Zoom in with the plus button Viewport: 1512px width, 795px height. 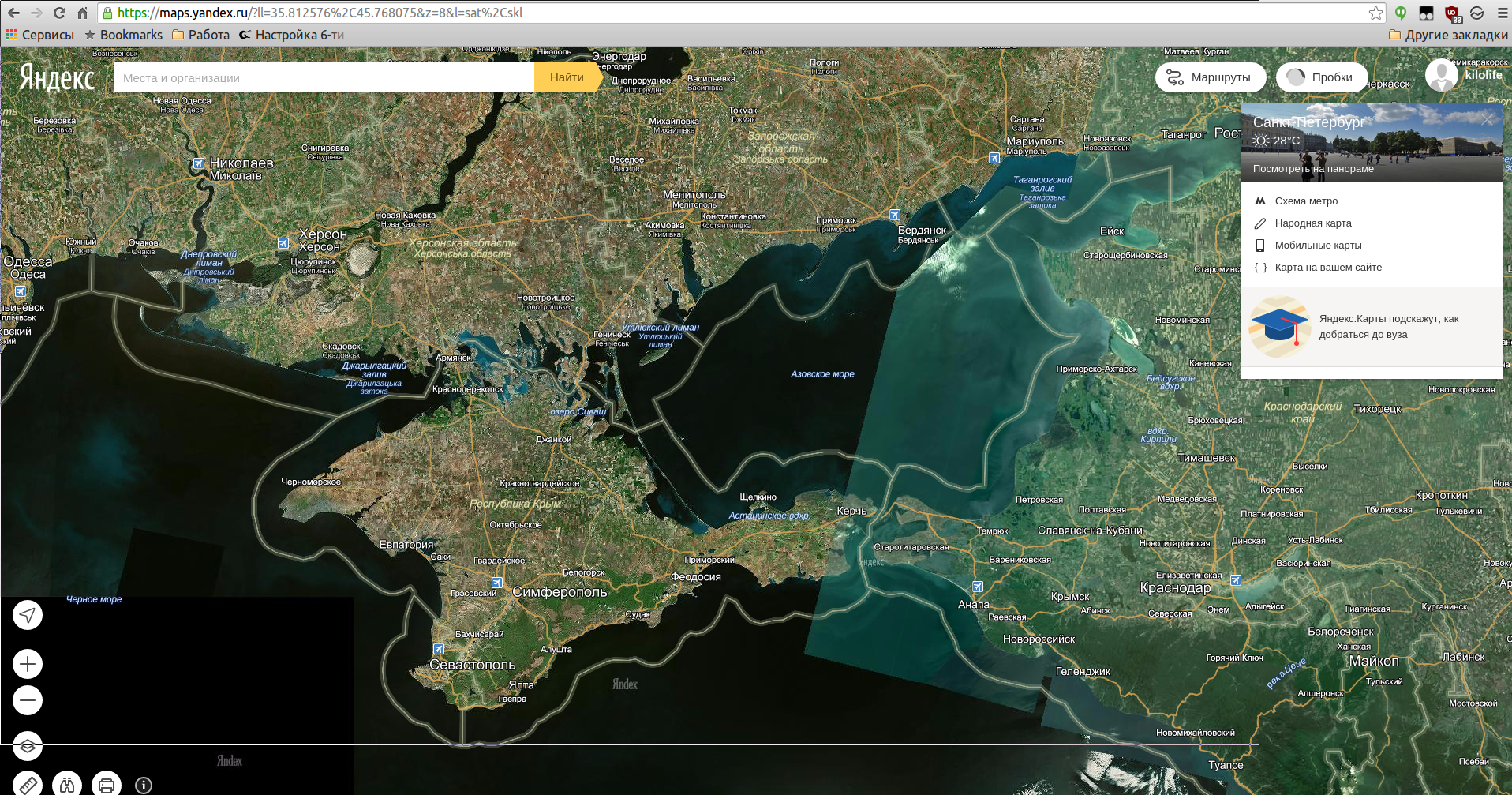click(x=28, y=664)
